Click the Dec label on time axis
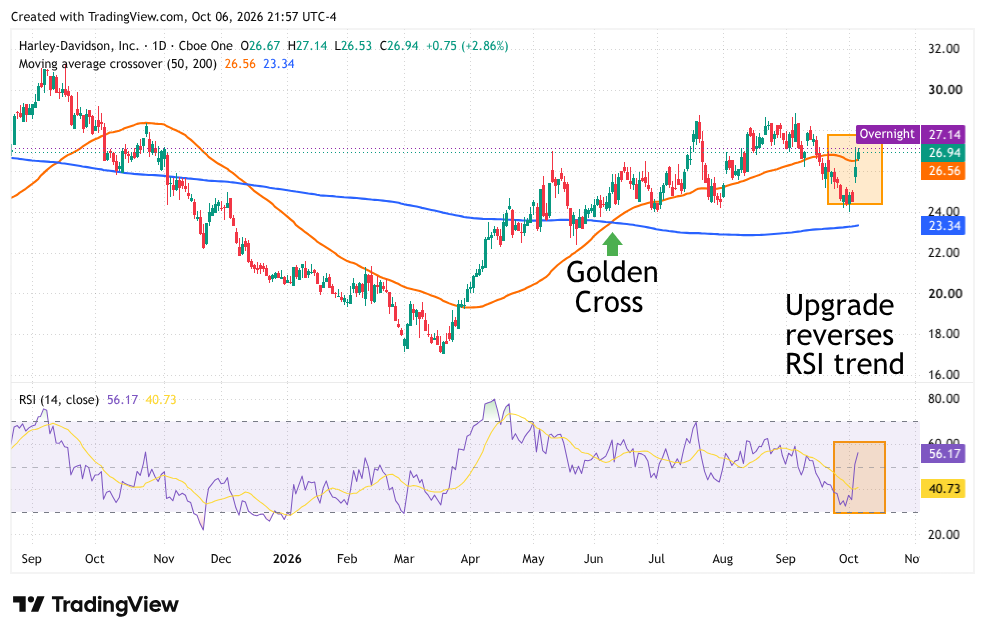This screenshot has height=636, width=985. [221, 559]
